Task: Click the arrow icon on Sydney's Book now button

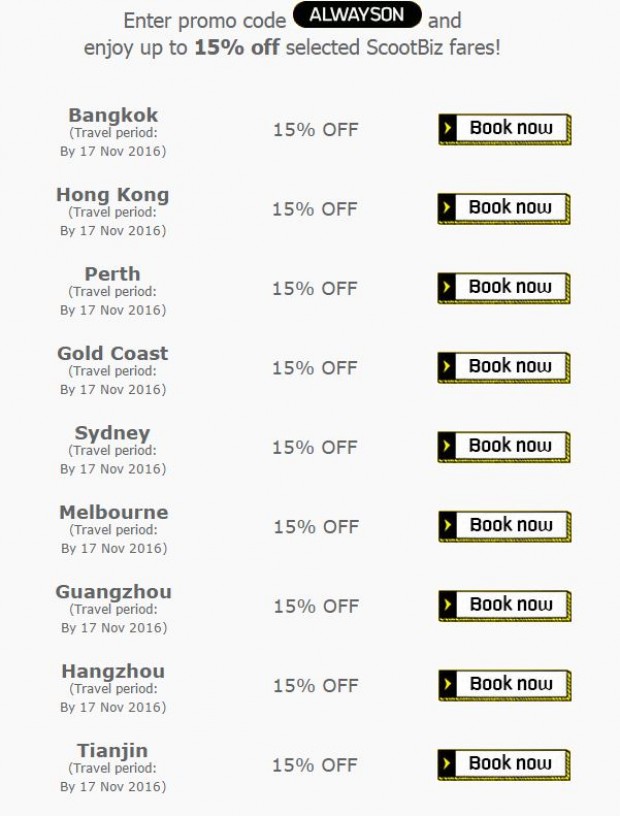Action: (x=446, y=445)
